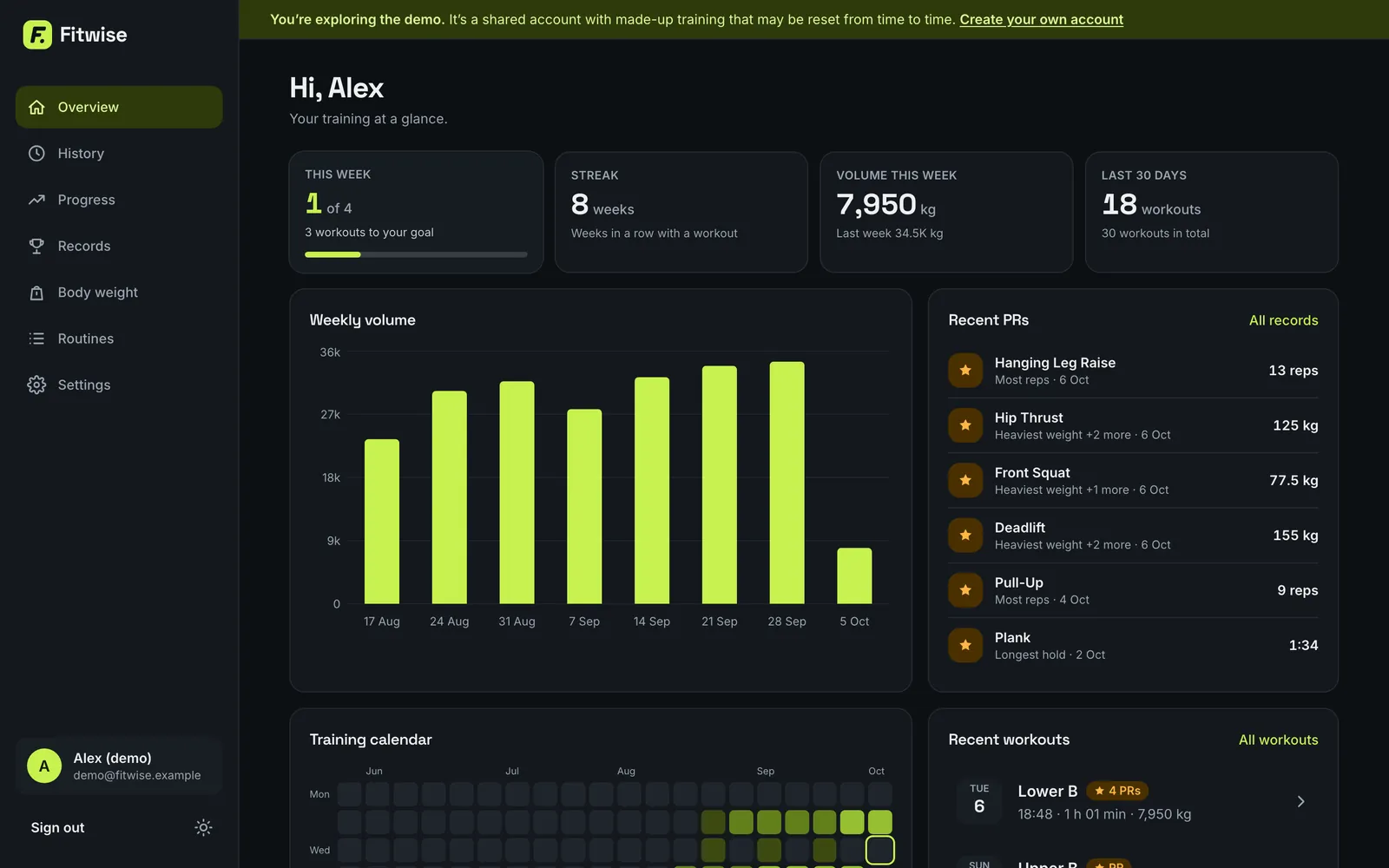Open the Lower B workout chevron
This screenshot has height=868, width=1389.
pos(1300,801)
